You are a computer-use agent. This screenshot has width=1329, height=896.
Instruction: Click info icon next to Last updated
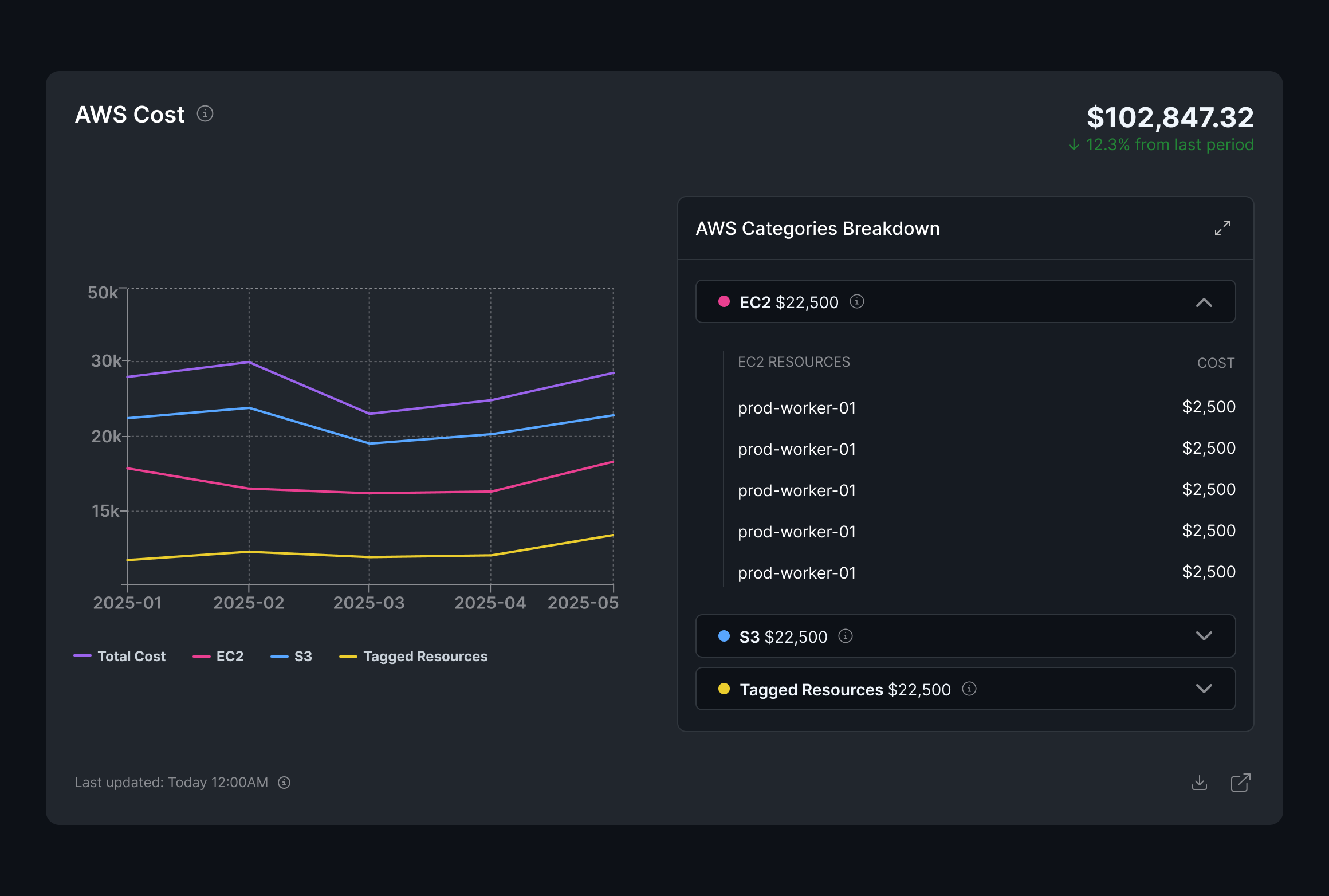tap(284, 783)
